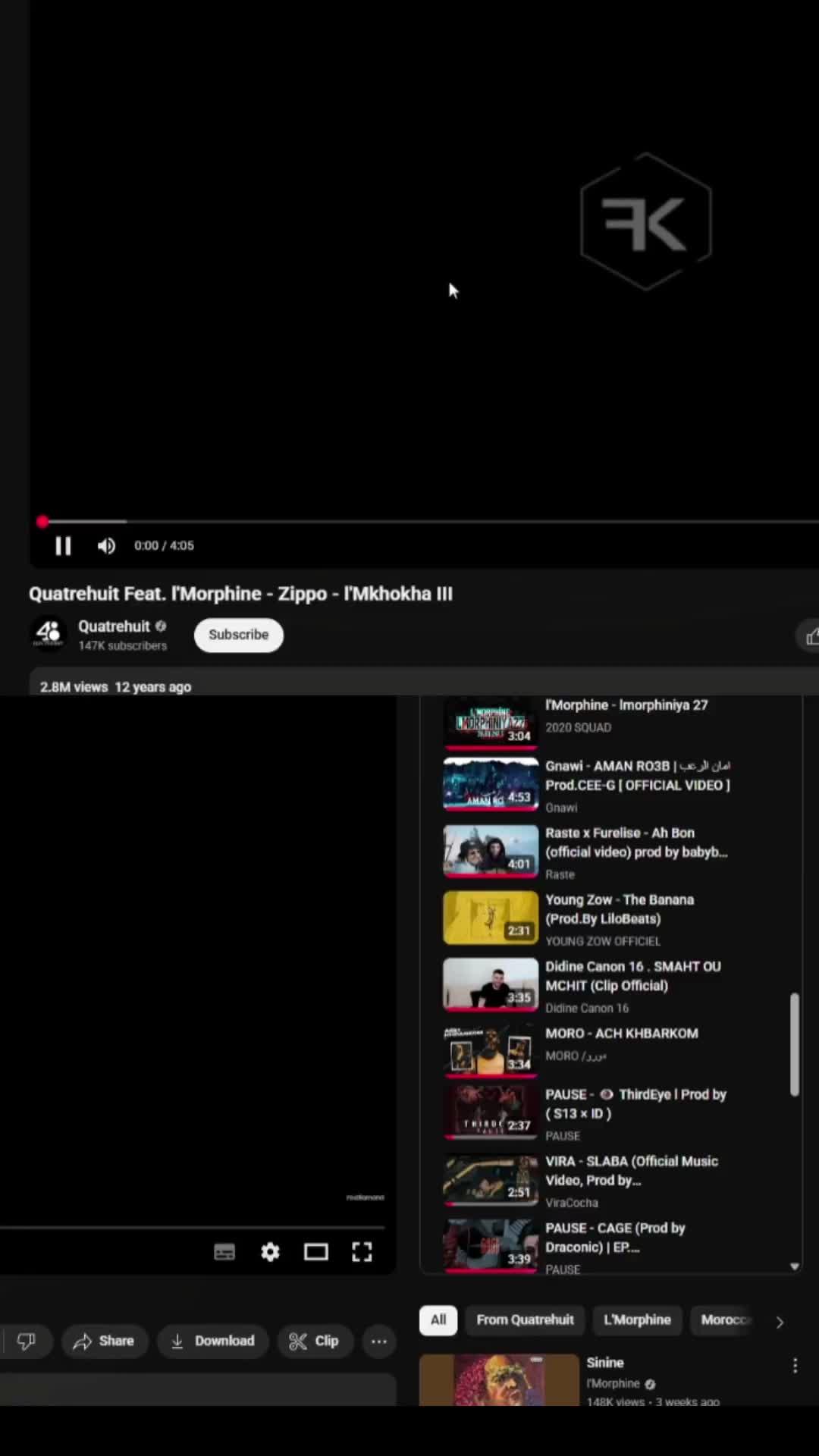
Task: Open Gnawi - AMAN RO3B thumbnail
Action: 491,784
